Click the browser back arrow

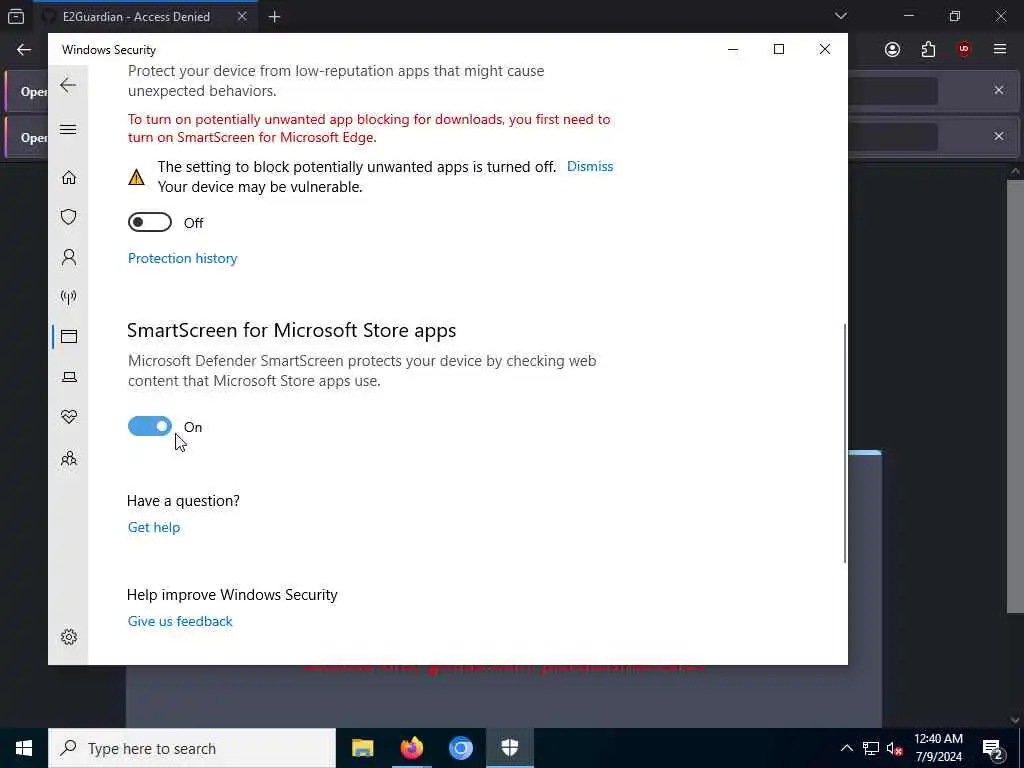[x=24, y=50]
